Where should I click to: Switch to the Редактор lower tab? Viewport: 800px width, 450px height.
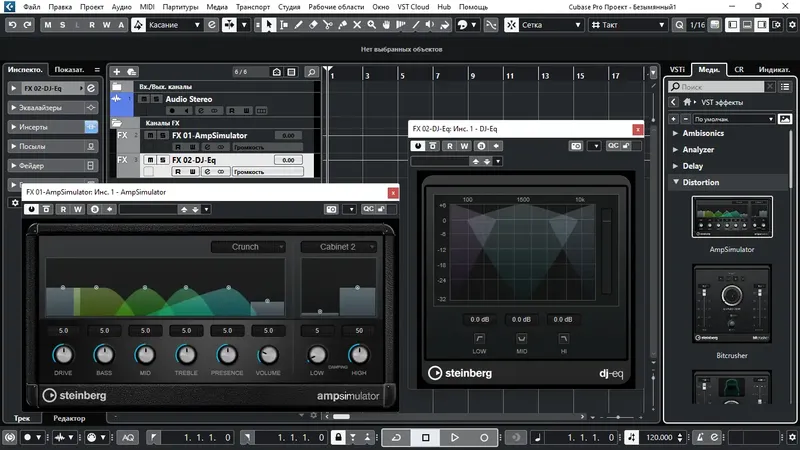coord(69,418)
